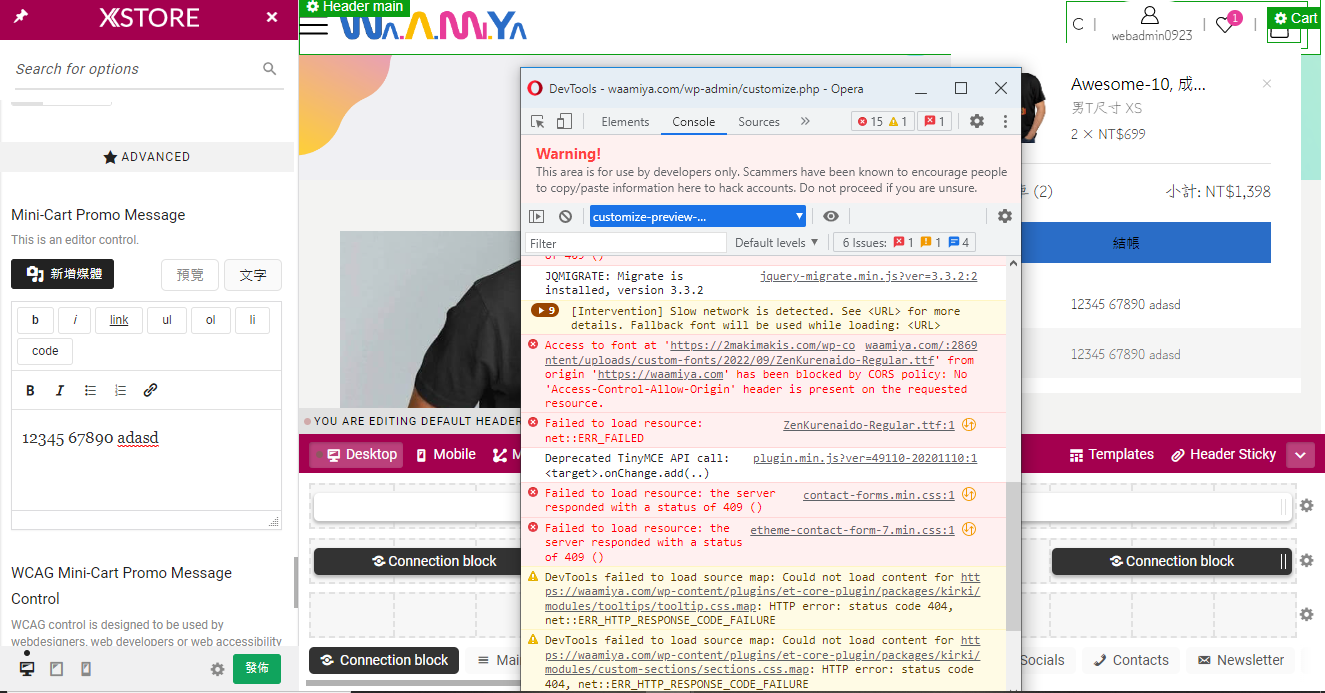This screenshot has height=693, width=1325.
Task: Open the etheme-contact-form-7.min.css:1 link
Action: [852, 530]
